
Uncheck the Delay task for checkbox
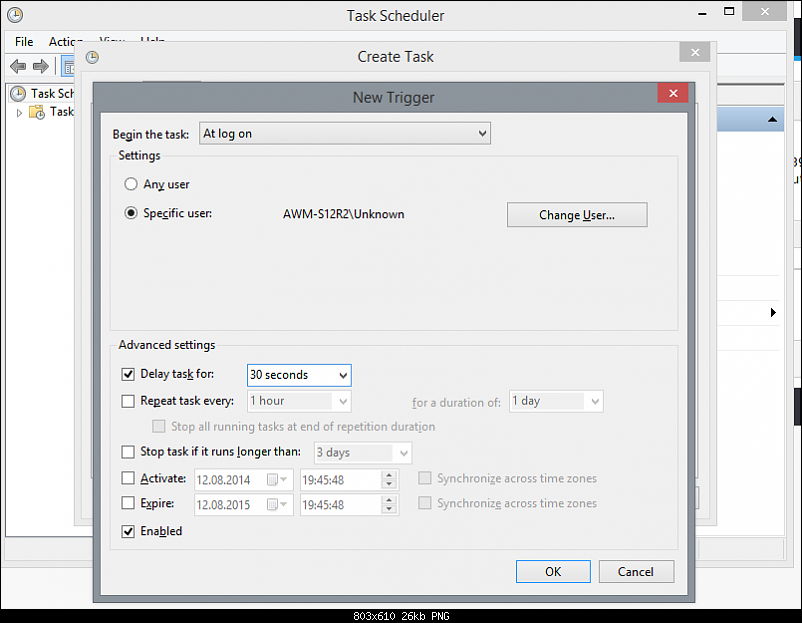[x=128, y=374]
